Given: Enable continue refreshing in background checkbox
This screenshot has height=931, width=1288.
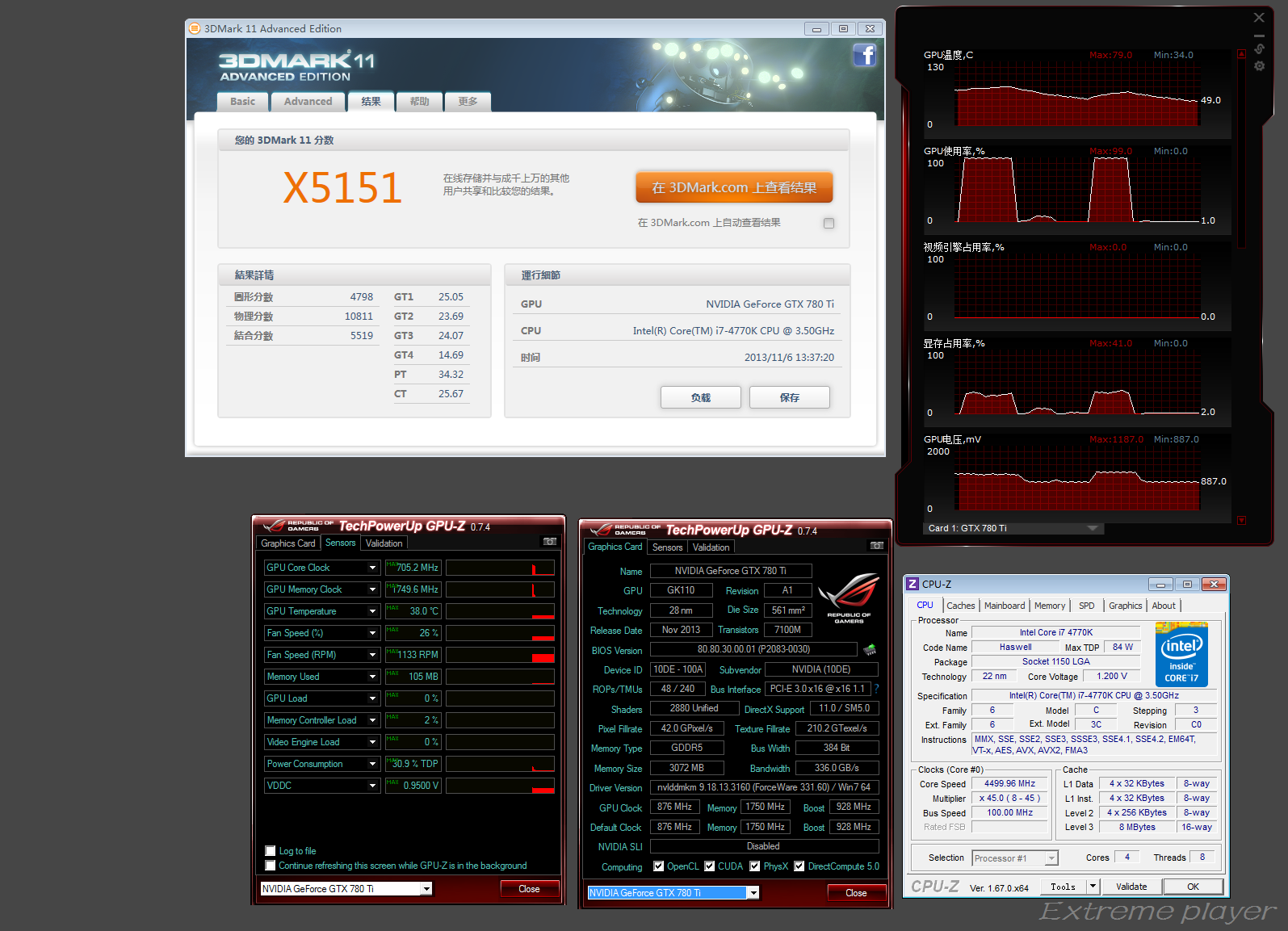Looking at the screenshot, I should 271,865.
